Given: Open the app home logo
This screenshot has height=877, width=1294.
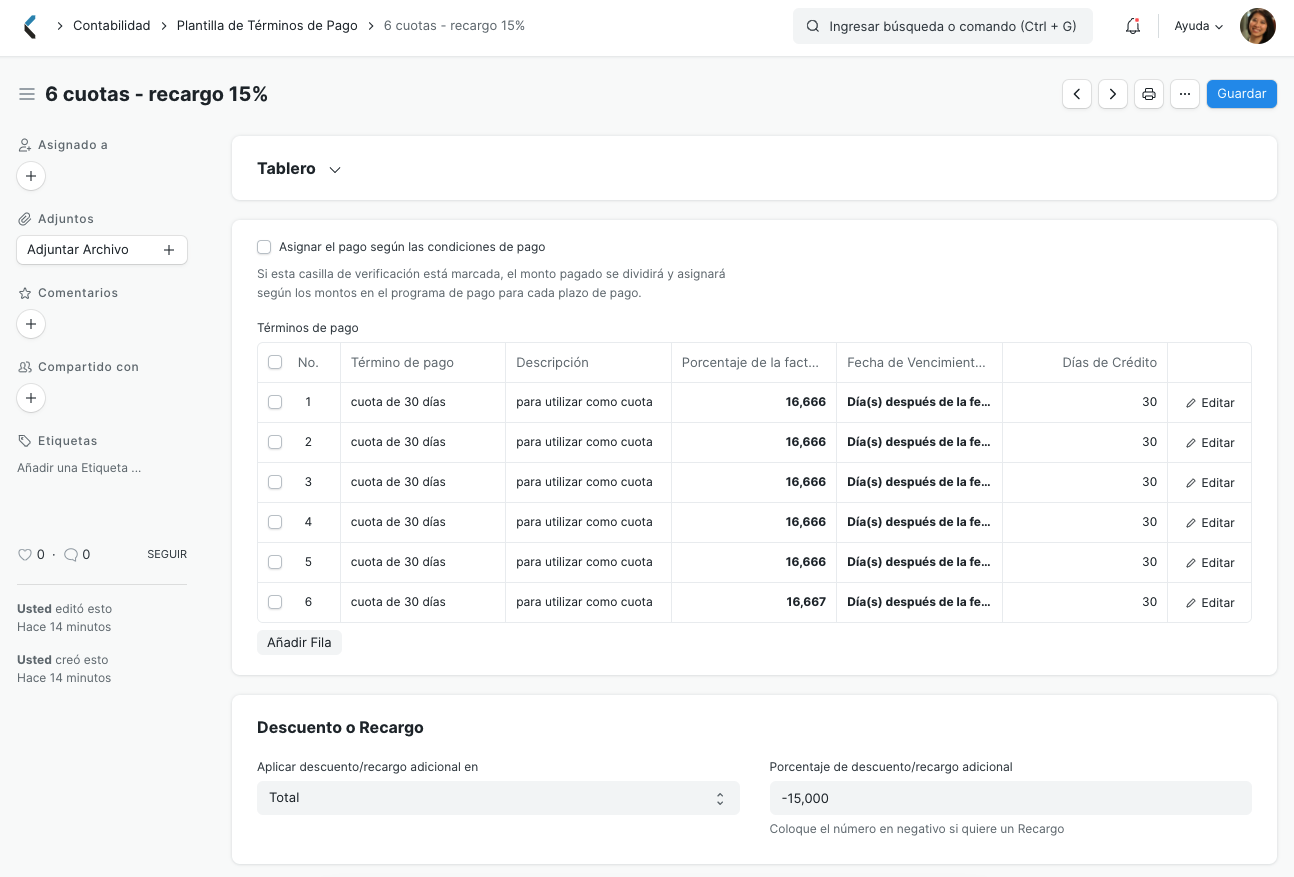Looking at the screenshot, I should (30, 27).
